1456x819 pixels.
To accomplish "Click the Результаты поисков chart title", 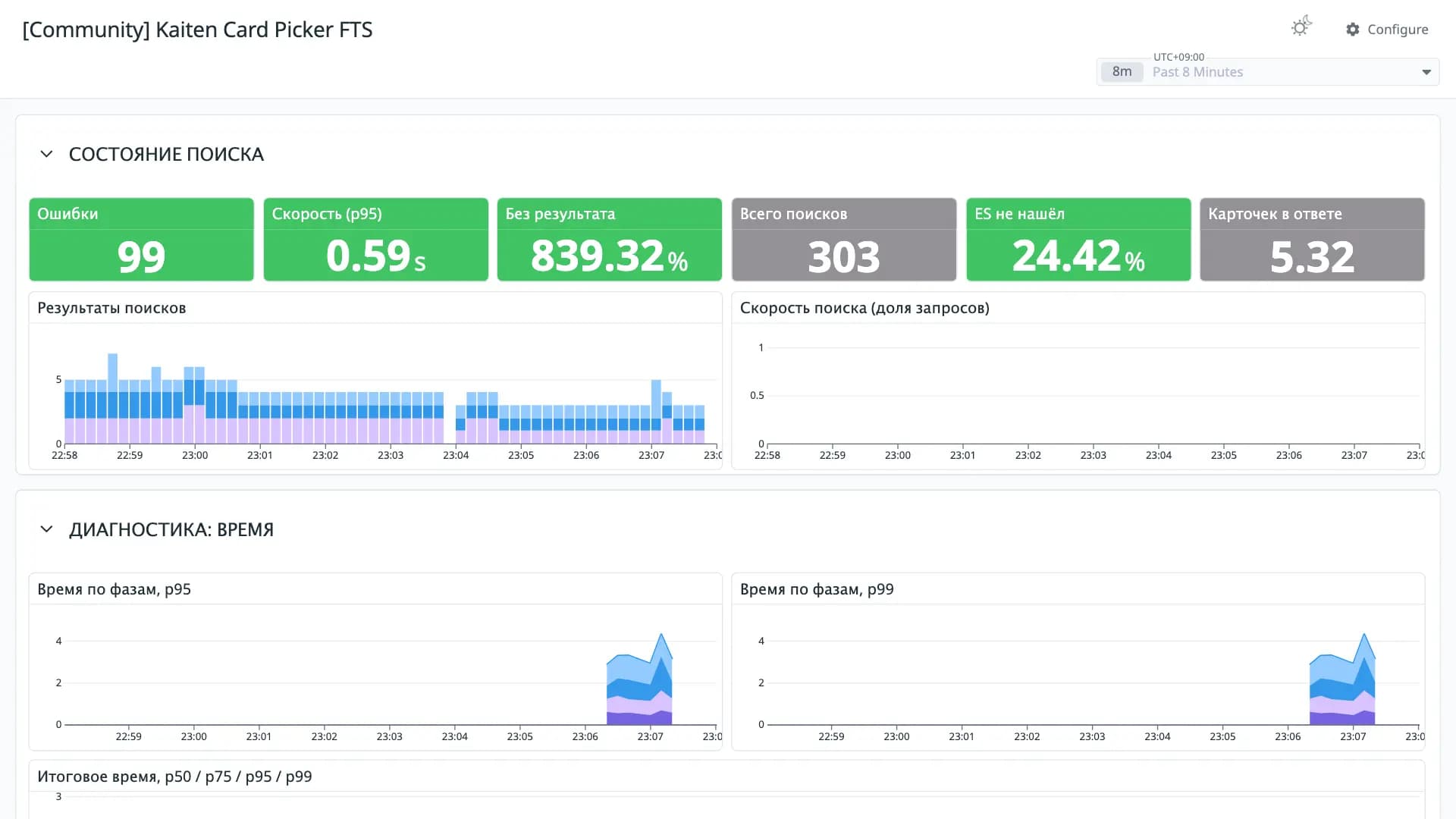I will [x=111, y=308].
